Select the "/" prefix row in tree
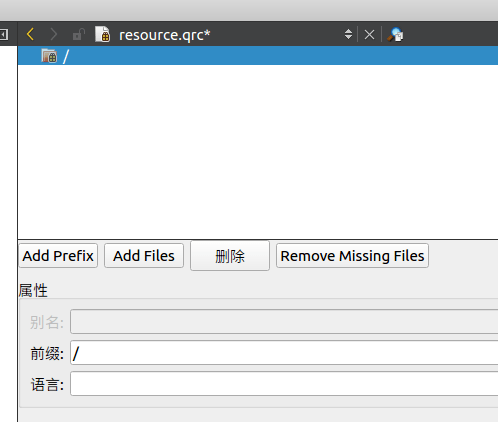The height and width of the screenshot is (422, 498). point(258,56)
